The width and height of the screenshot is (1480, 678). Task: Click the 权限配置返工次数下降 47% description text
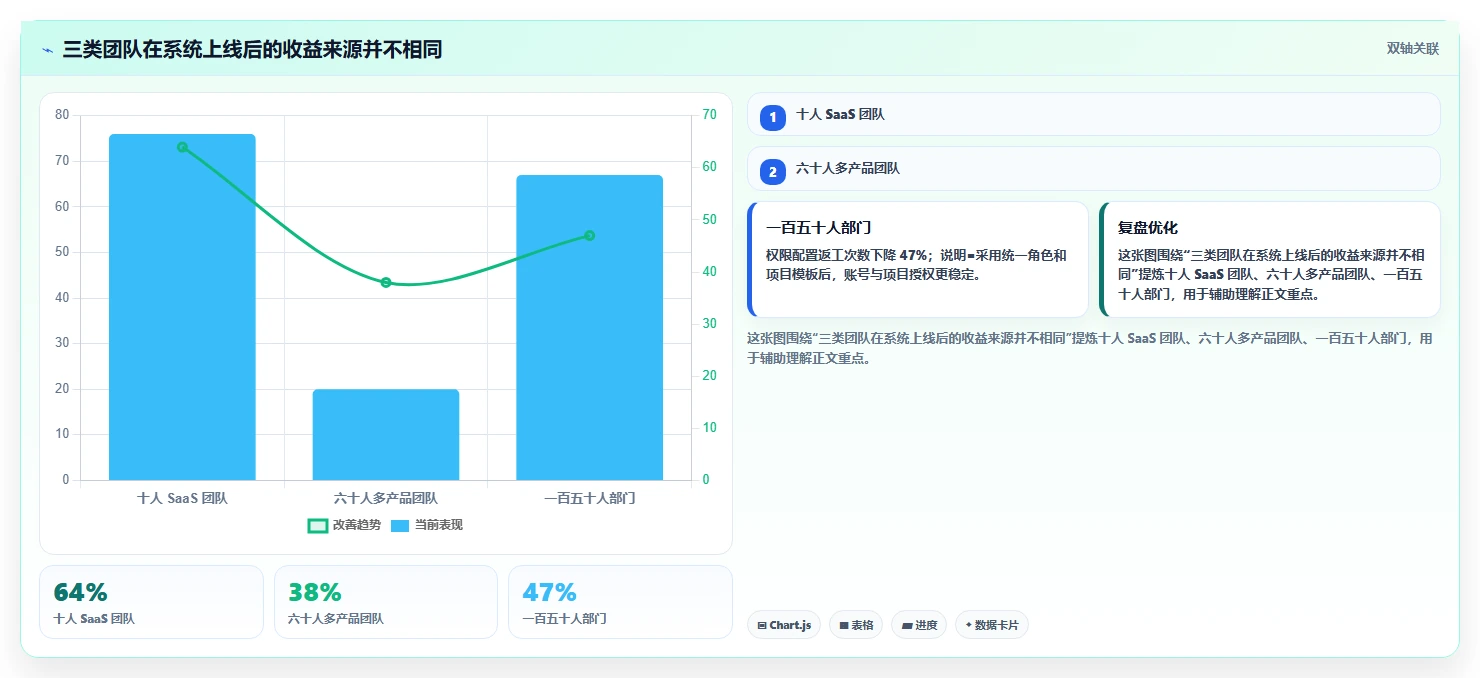(x=916, y=265)
